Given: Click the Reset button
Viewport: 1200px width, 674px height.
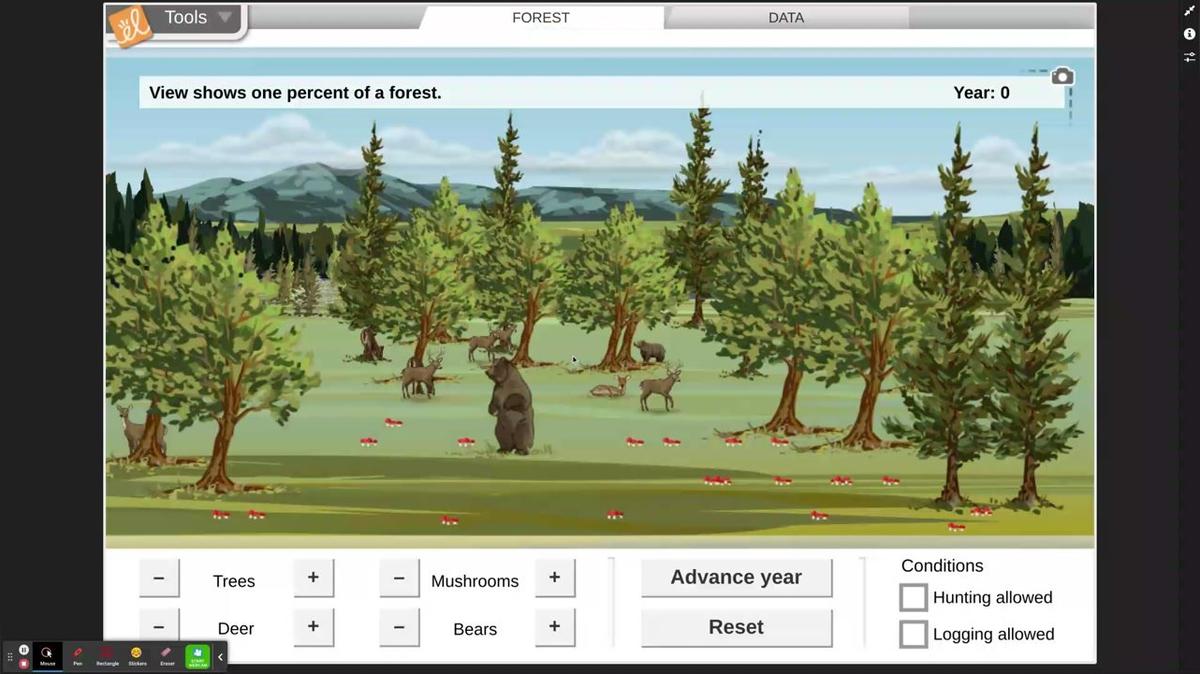Looking at the screenshot, I should click(x=736, y=627).
